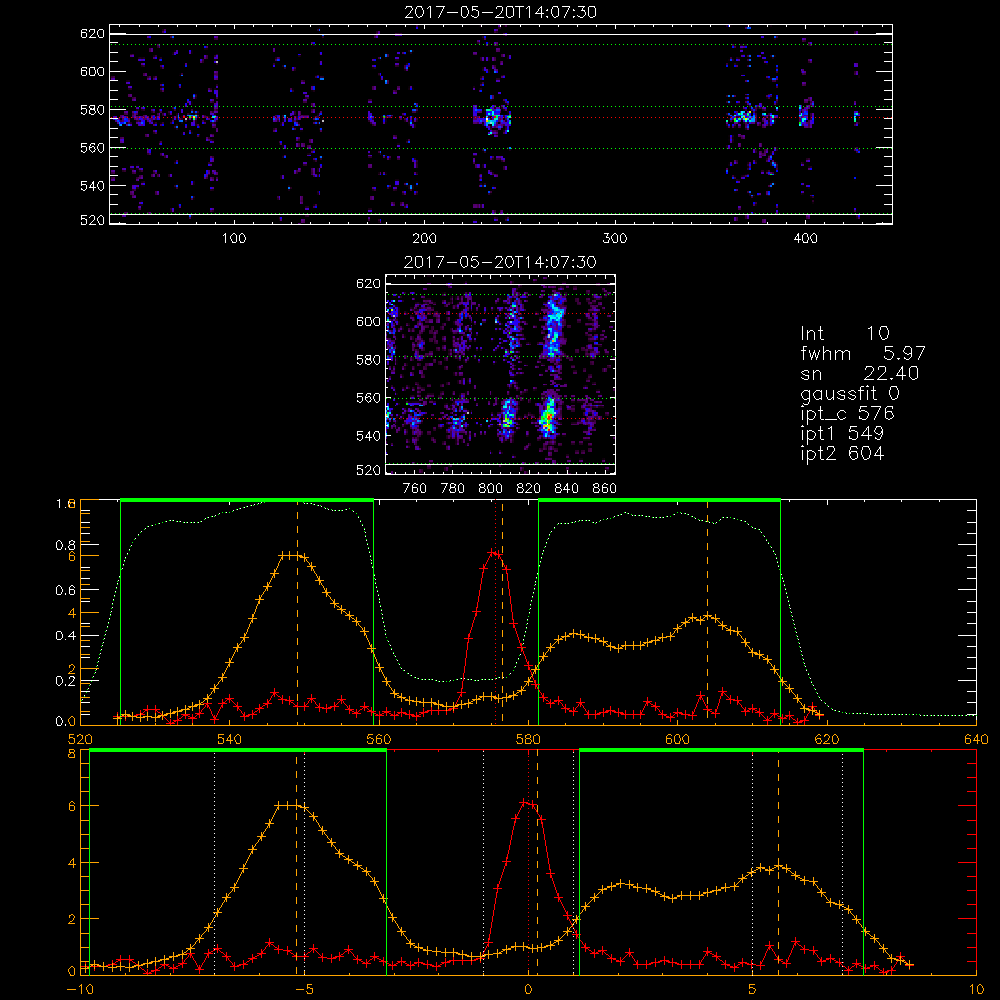Image resolution: width=1000 pixels, height=1000 pixels.
Task: Click the timestamp title above the wide top spectrogram
Action: click(500, 12)
